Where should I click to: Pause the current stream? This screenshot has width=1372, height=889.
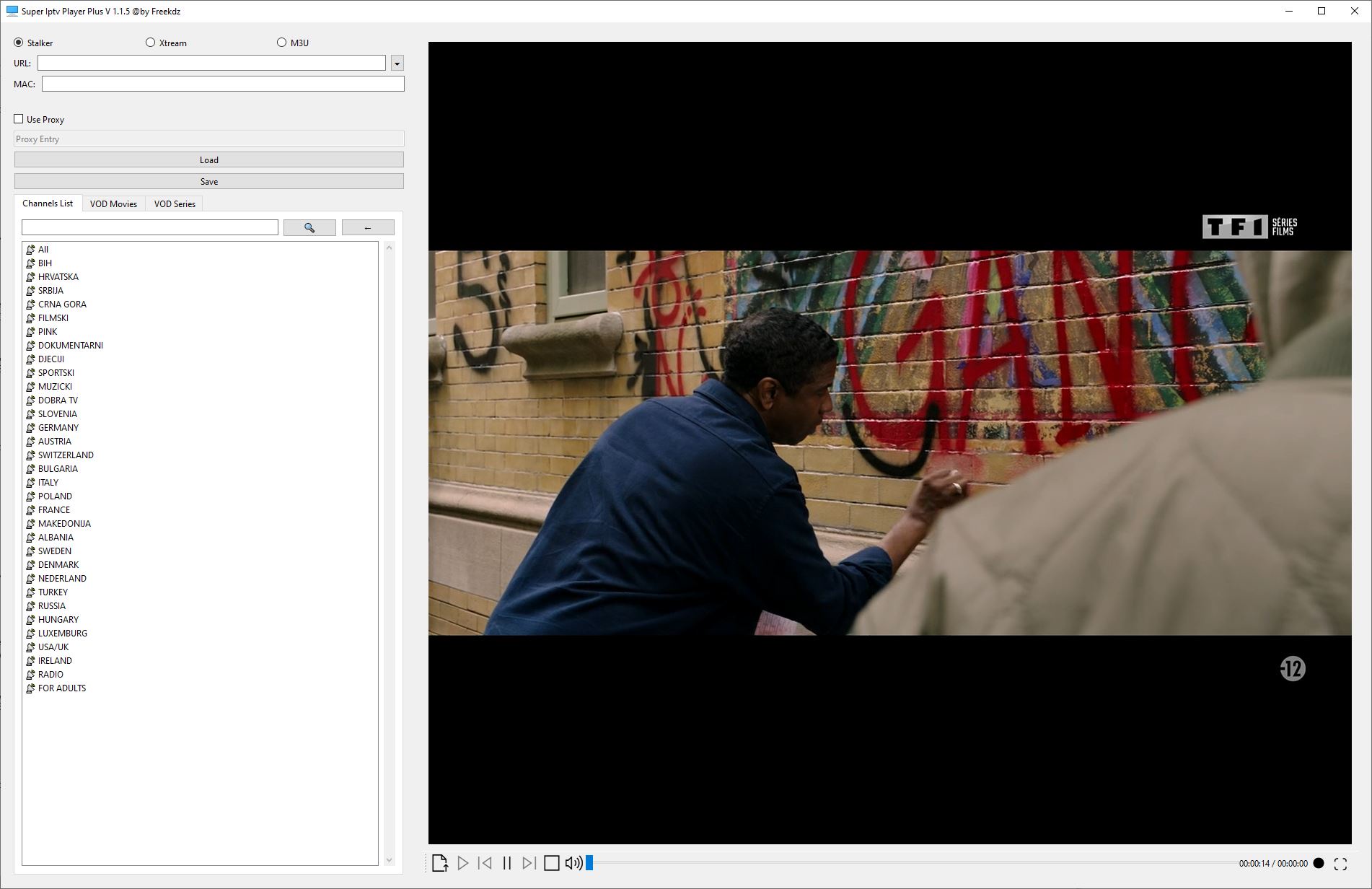507,863
